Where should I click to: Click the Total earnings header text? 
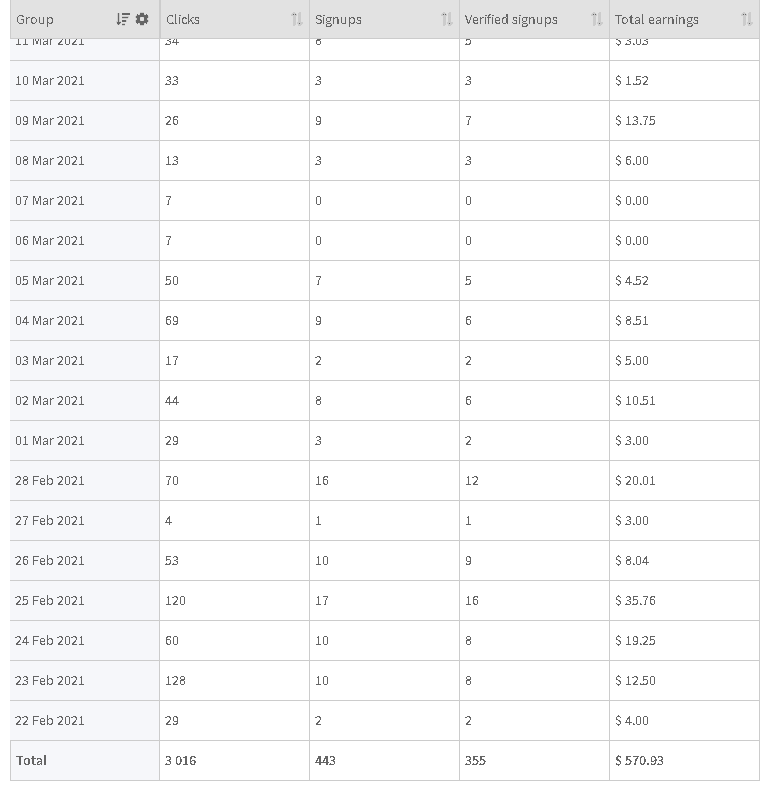657,20
